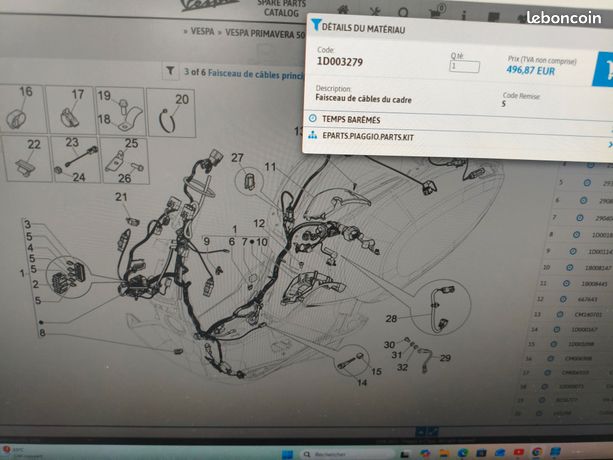613x460 pixels.
Task: Click the VESPA PRIMAVERA 50 breadcrumb link
Action: [265, 34]
